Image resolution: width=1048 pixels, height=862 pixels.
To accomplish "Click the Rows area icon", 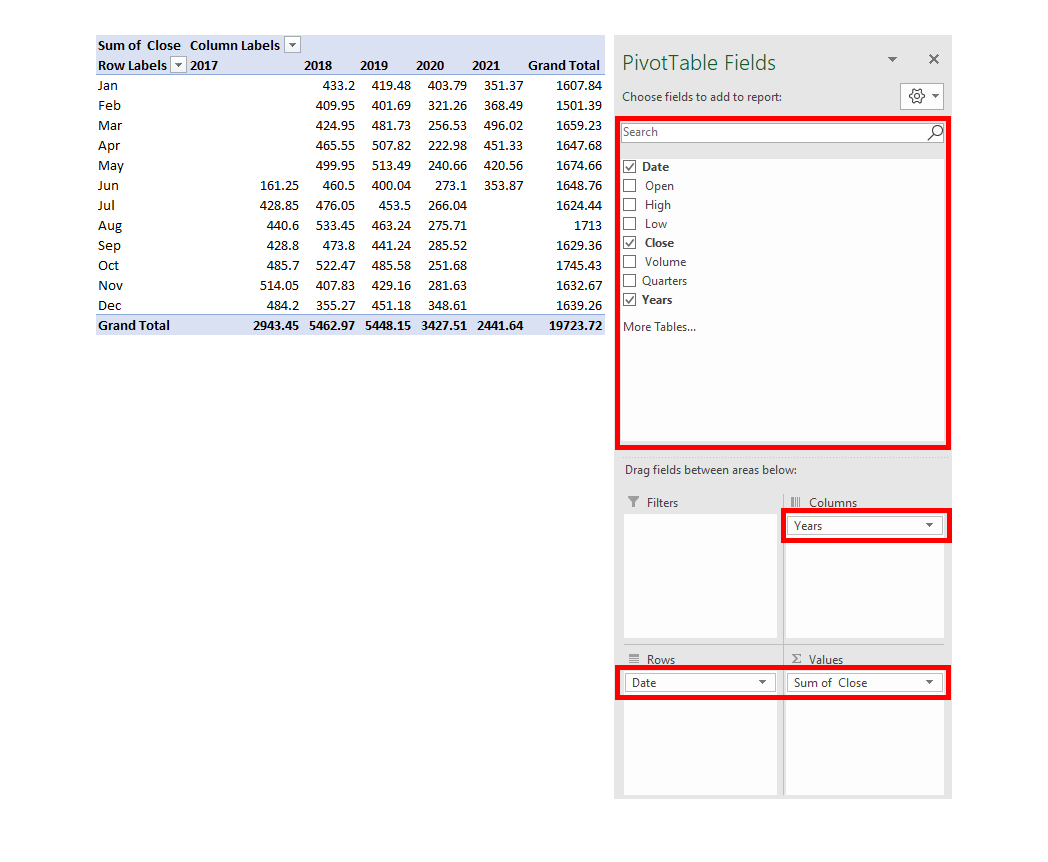I will [634, 659].
